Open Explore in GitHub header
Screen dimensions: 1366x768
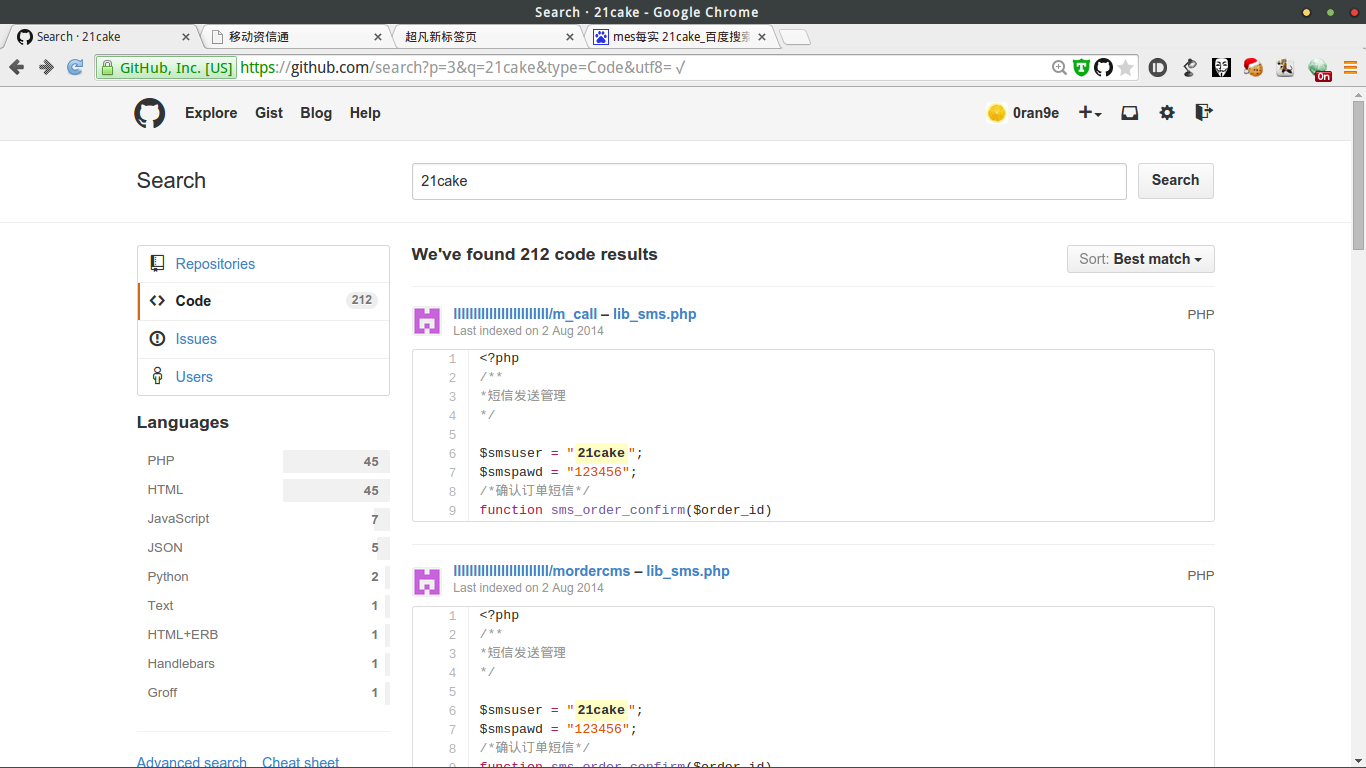(x=211, y=113)
